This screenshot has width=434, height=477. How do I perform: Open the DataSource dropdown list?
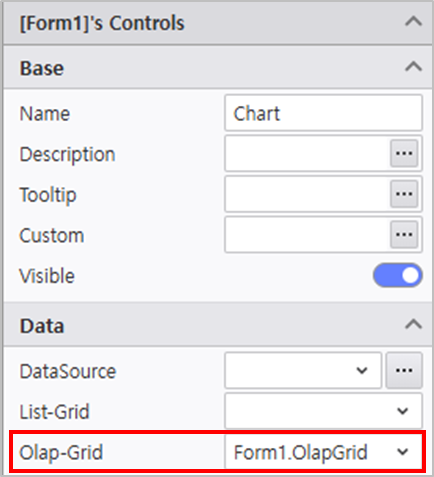click(303, 370)
